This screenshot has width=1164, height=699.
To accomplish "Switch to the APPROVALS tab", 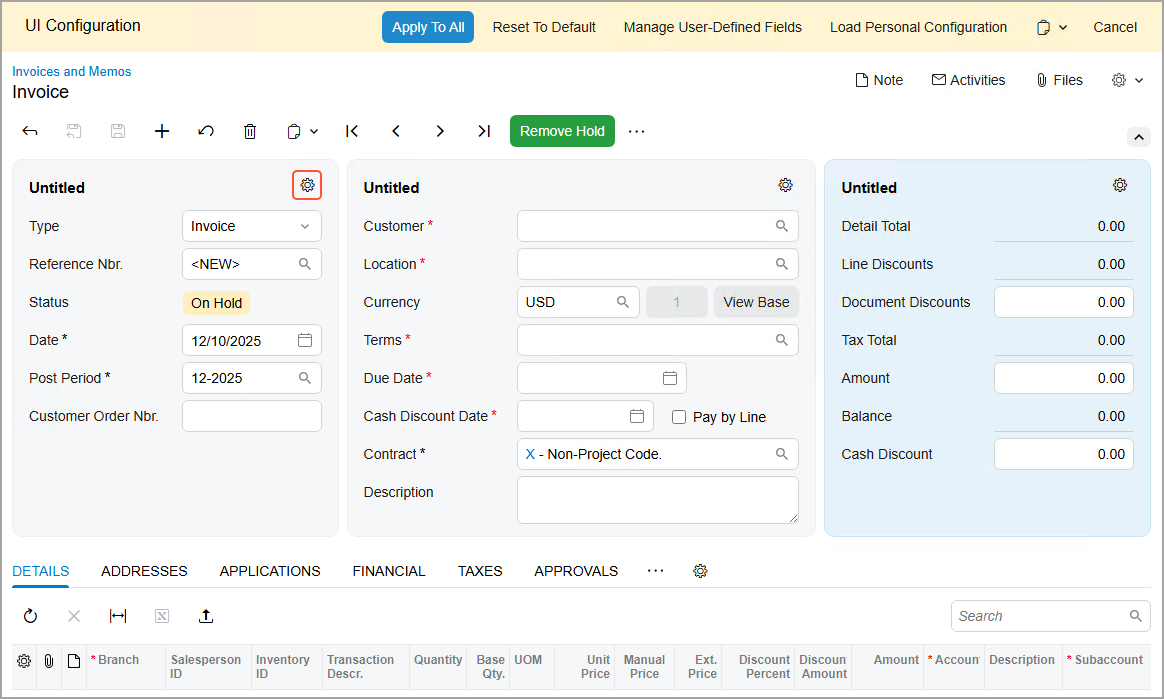I will [576, 571].
